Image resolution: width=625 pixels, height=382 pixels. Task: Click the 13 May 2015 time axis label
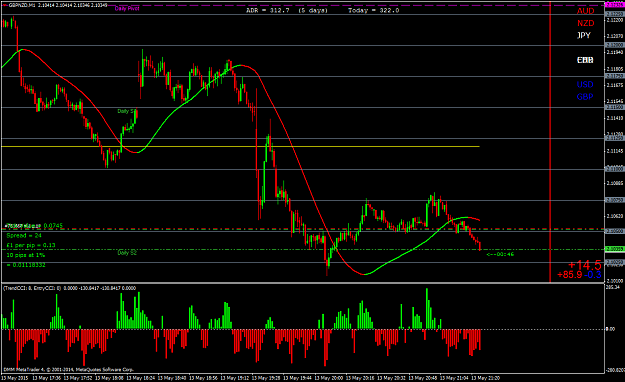click(15, 378)
